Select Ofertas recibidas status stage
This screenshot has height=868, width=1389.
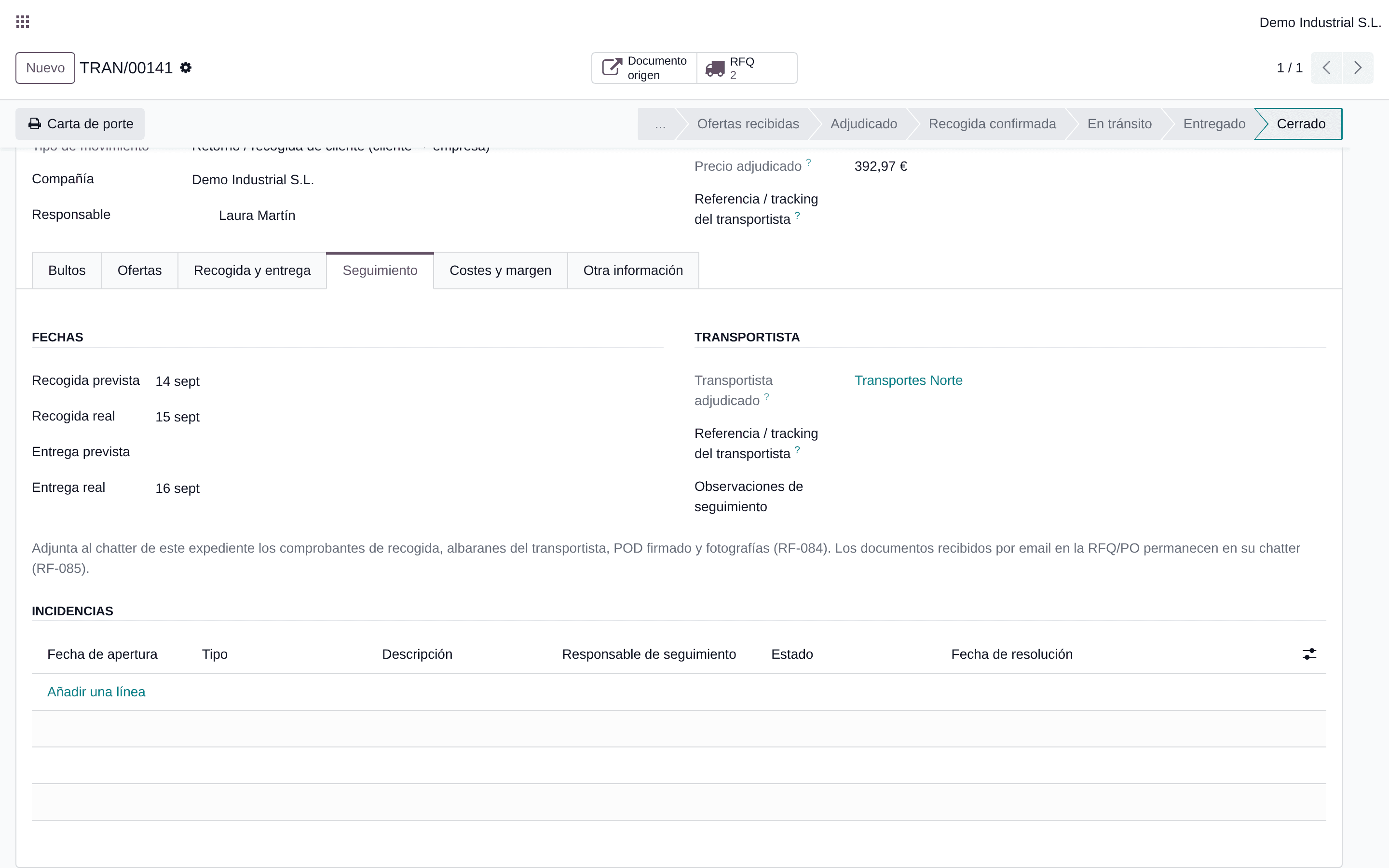pyautogui.click(x=747, y=124)
